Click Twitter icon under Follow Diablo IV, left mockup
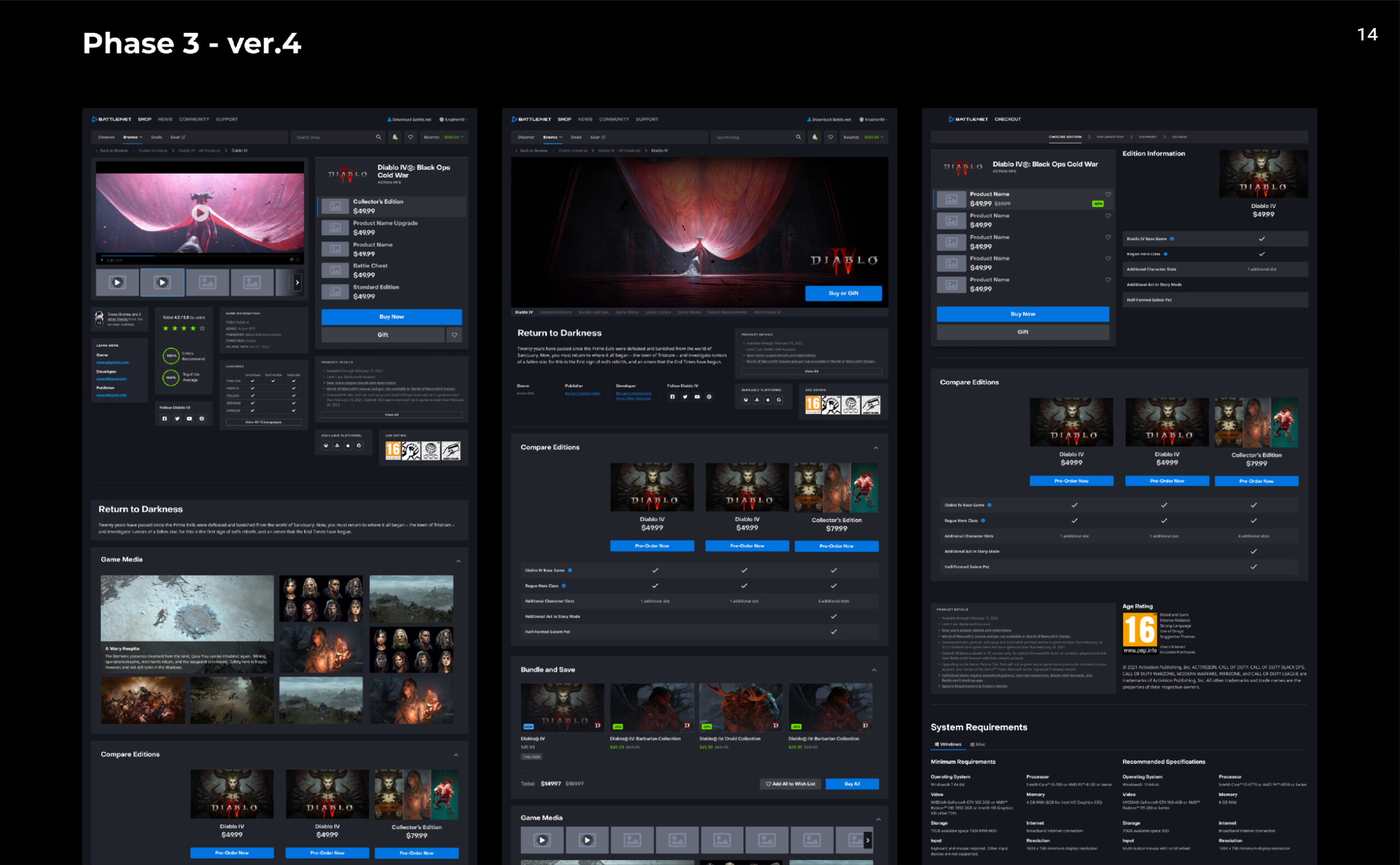The width and height of the screenshot is (1400, 865). [177, 419]
